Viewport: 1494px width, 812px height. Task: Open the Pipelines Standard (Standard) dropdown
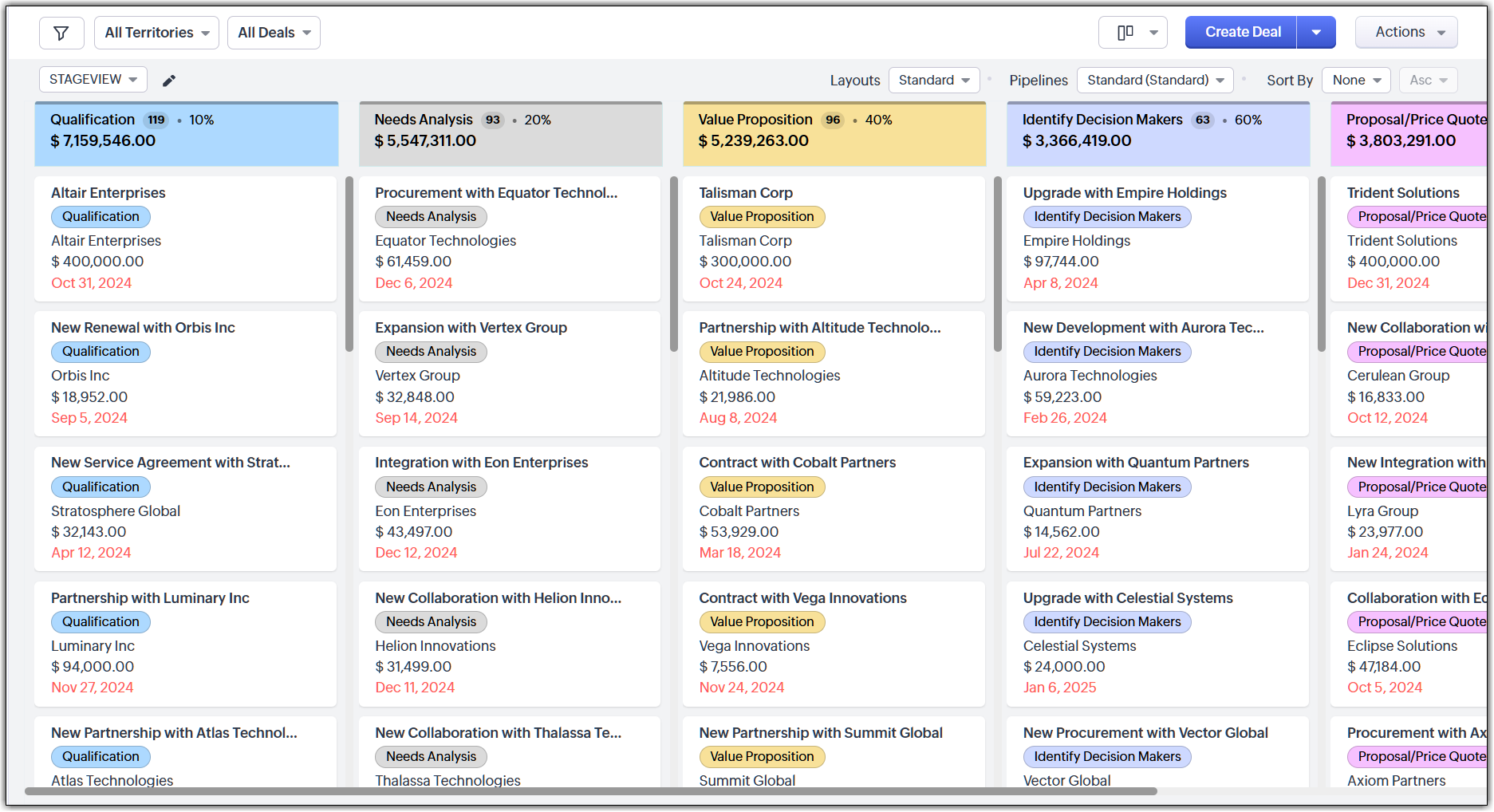[1154, 81]
